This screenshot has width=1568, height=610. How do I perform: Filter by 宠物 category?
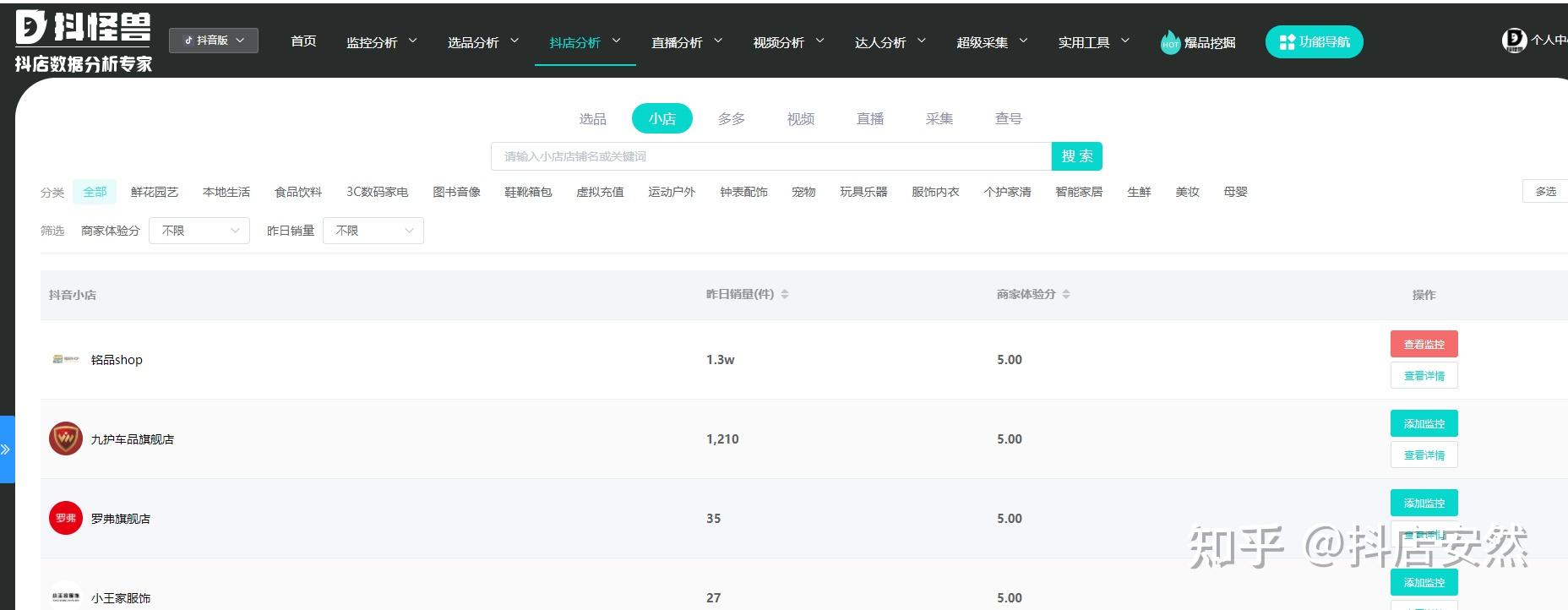click(x=803, y=192)
